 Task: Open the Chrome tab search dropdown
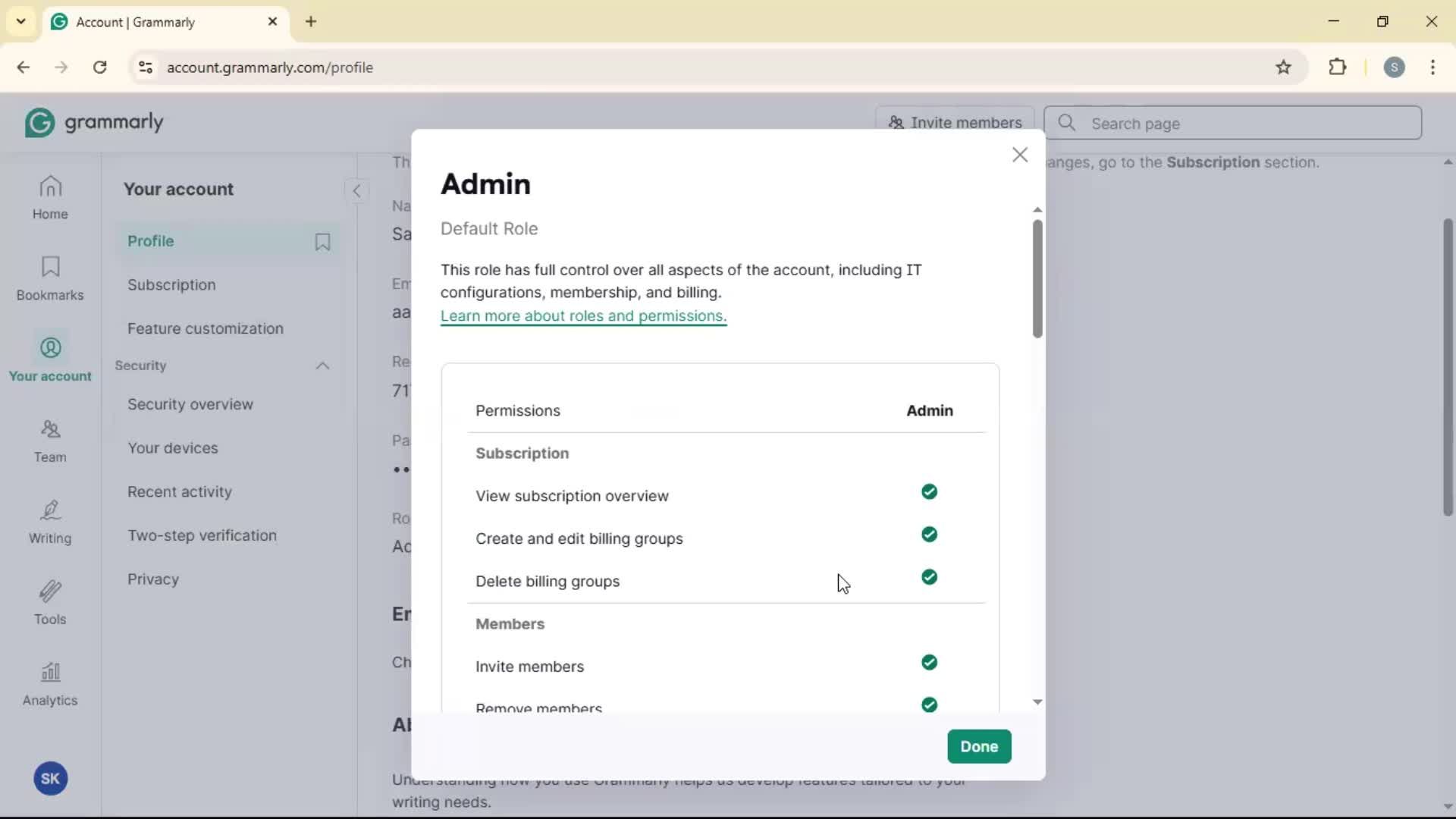pyautogui.click(x=20, y=21)
